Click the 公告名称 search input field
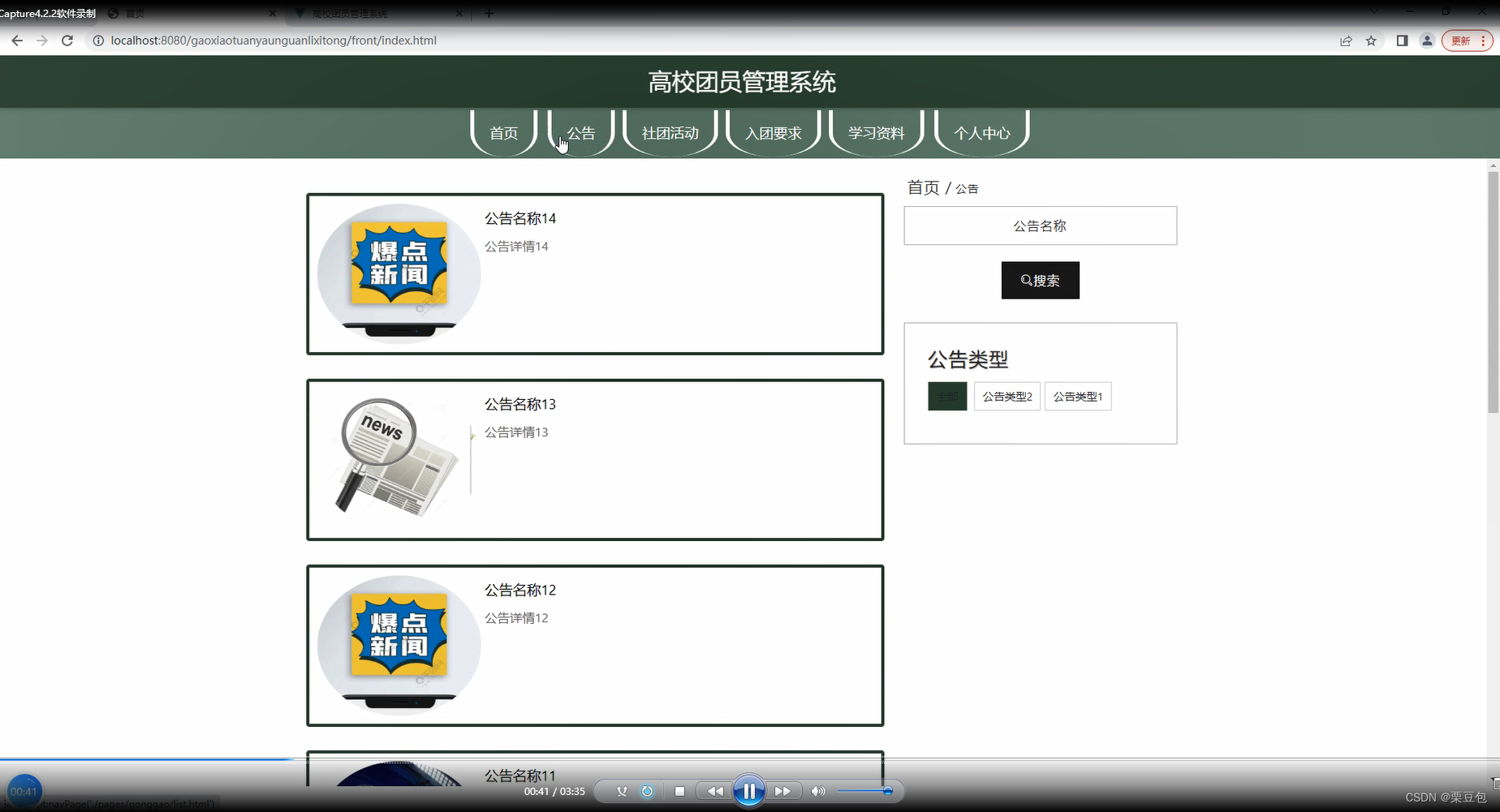This screenshot has height=812, width=1500. (x=1040, y=226)
